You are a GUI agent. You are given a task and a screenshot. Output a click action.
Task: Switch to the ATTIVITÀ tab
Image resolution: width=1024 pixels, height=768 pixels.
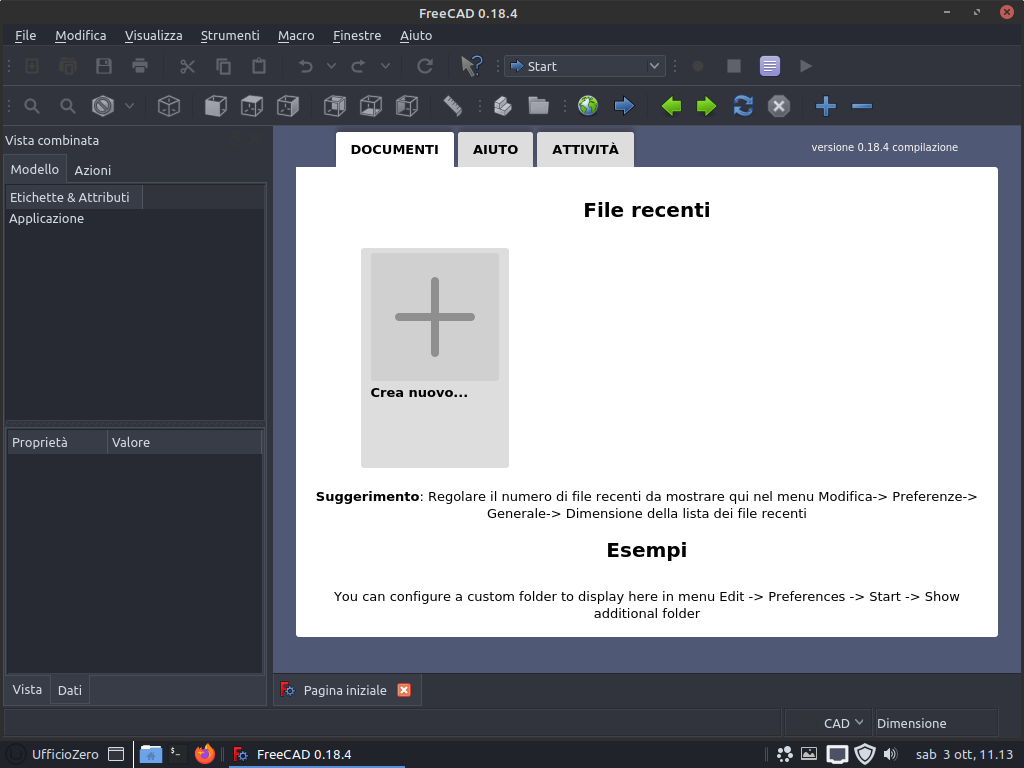pyautogui.click(x=585, y=150)
